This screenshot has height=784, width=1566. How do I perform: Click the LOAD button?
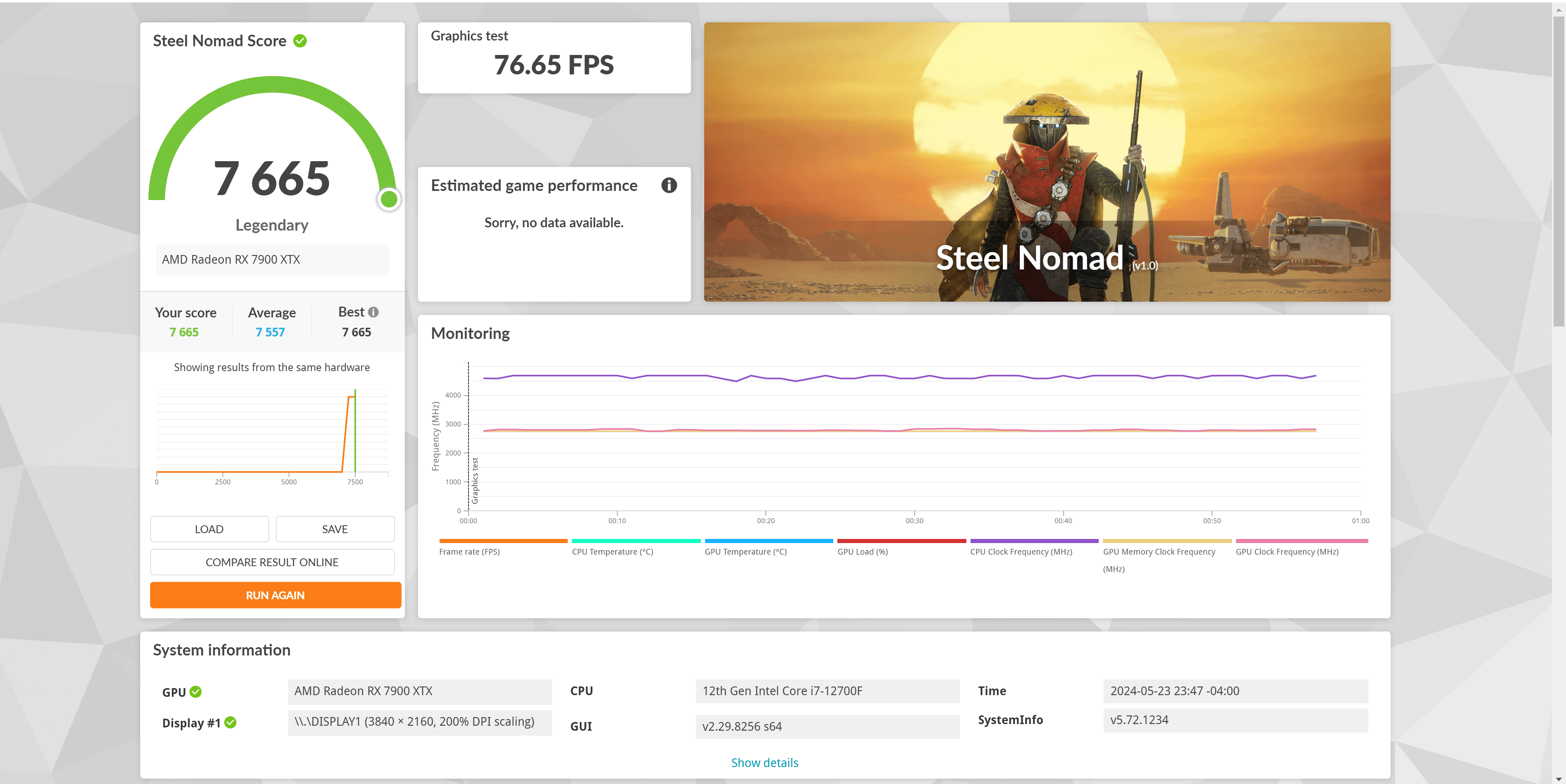pos(209,529)
